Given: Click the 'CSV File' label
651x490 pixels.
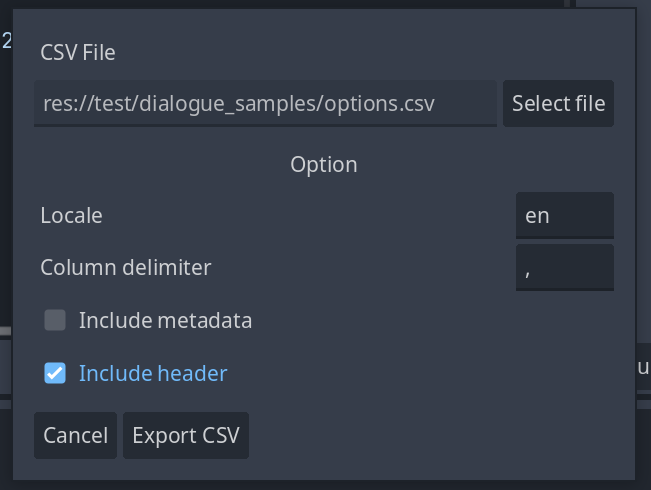Looking at the screenshot, I should click(x=78, y=52).
